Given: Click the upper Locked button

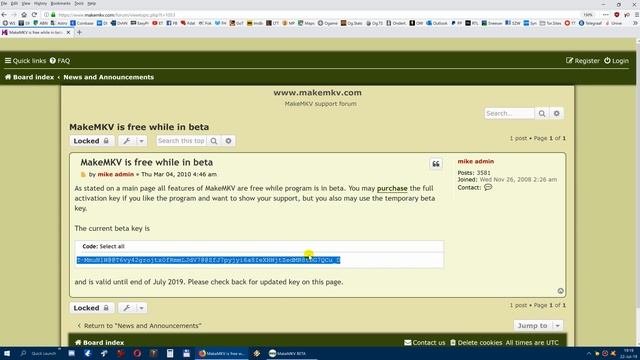Looking at the screenshot, I should tap(91, 141).
